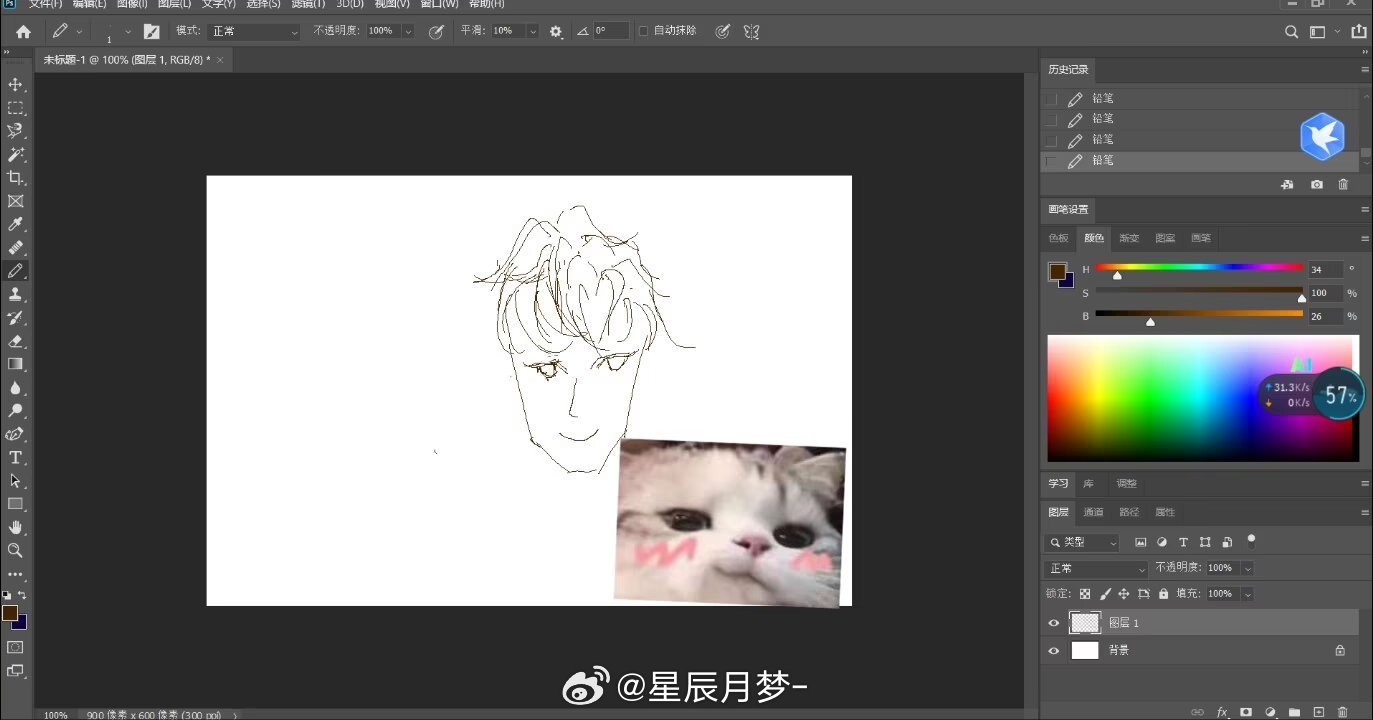Toggle pressure for opacity icon
Viewport: 1373px width, 720px height.
click(x=436, y=32)
